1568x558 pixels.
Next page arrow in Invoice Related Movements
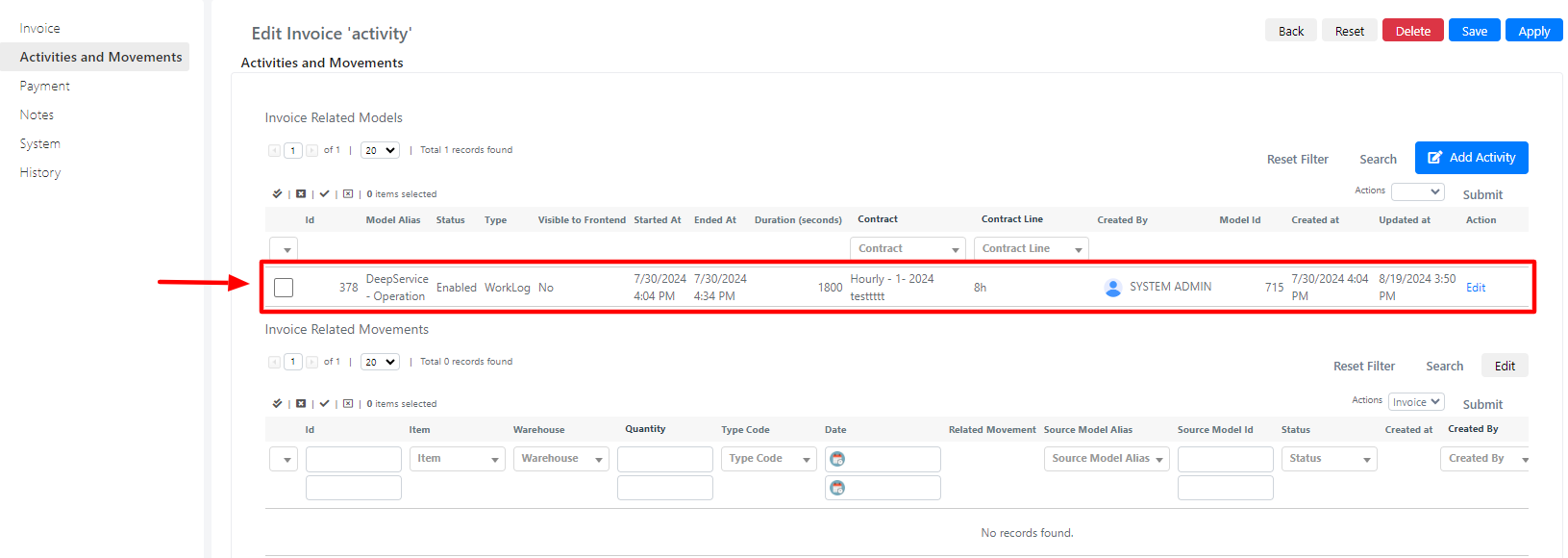(x=311, y=362)
